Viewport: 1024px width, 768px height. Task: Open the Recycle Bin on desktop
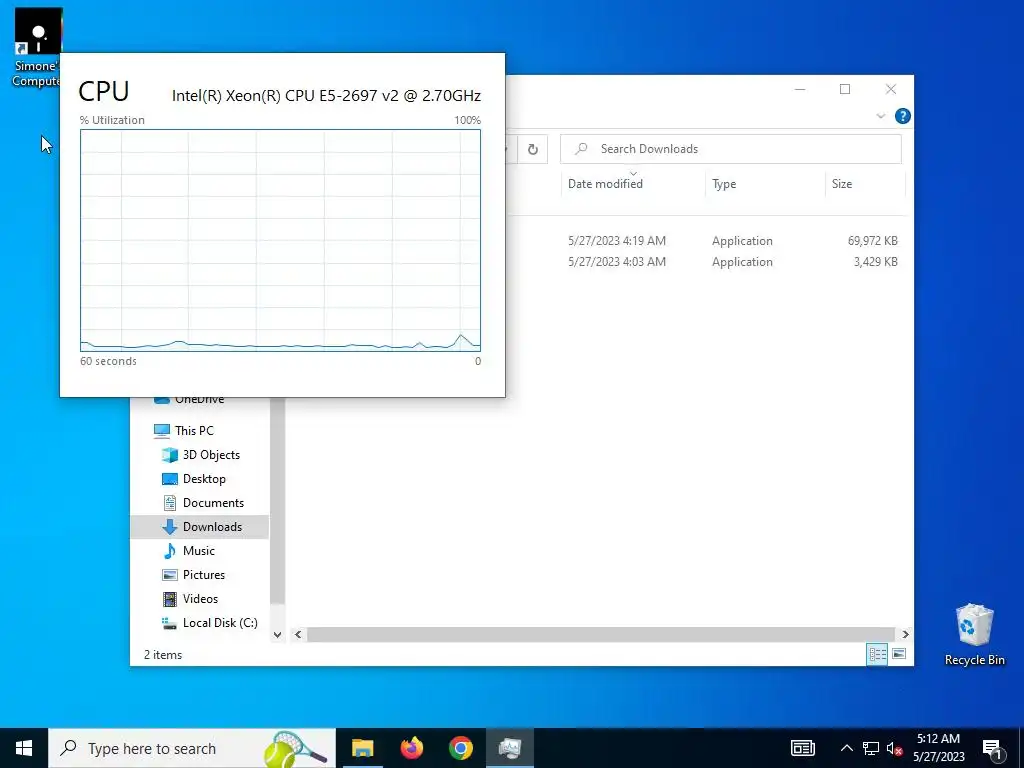974,635
